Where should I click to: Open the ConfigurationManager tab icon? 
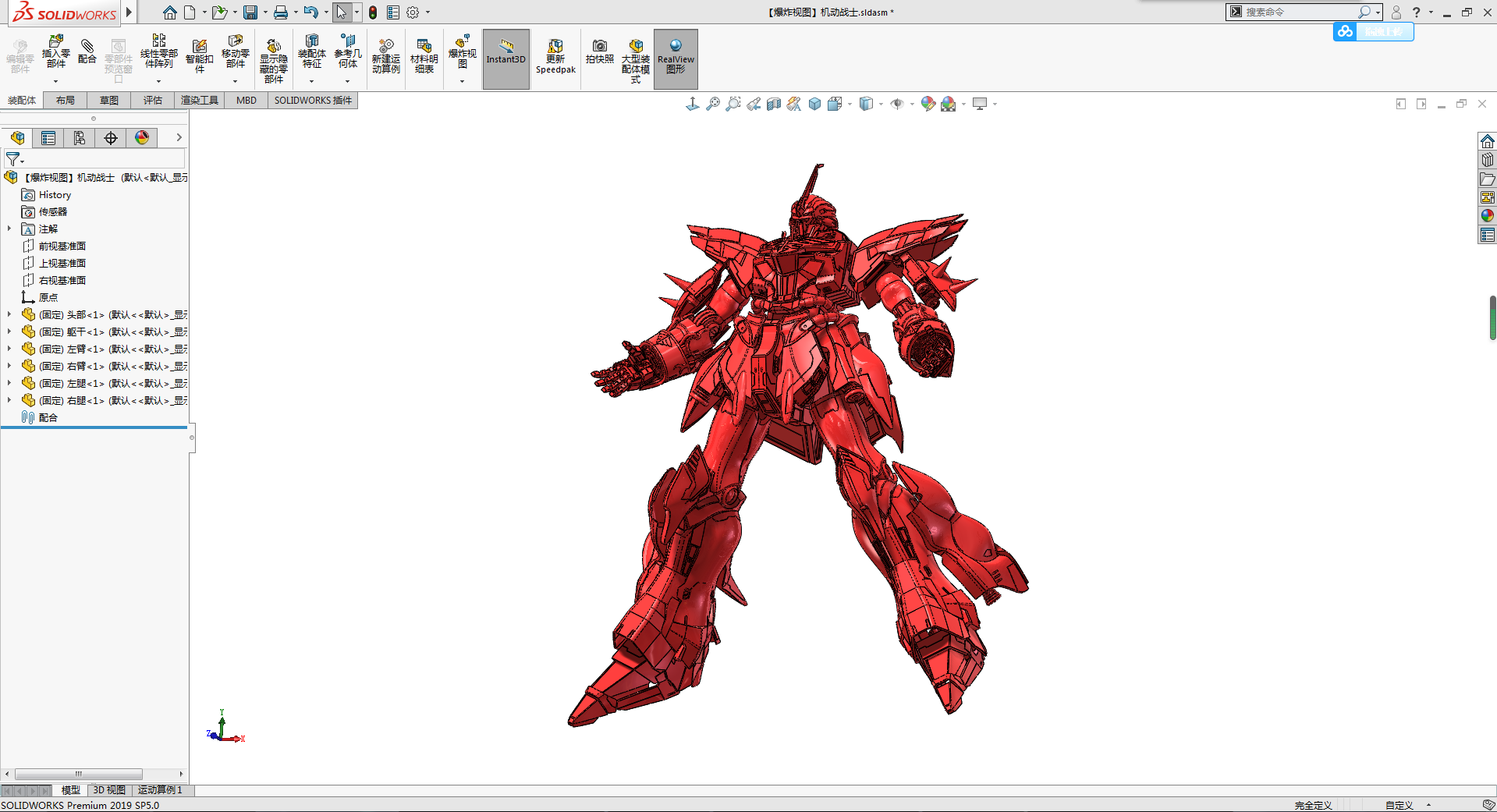click(80, 138)
